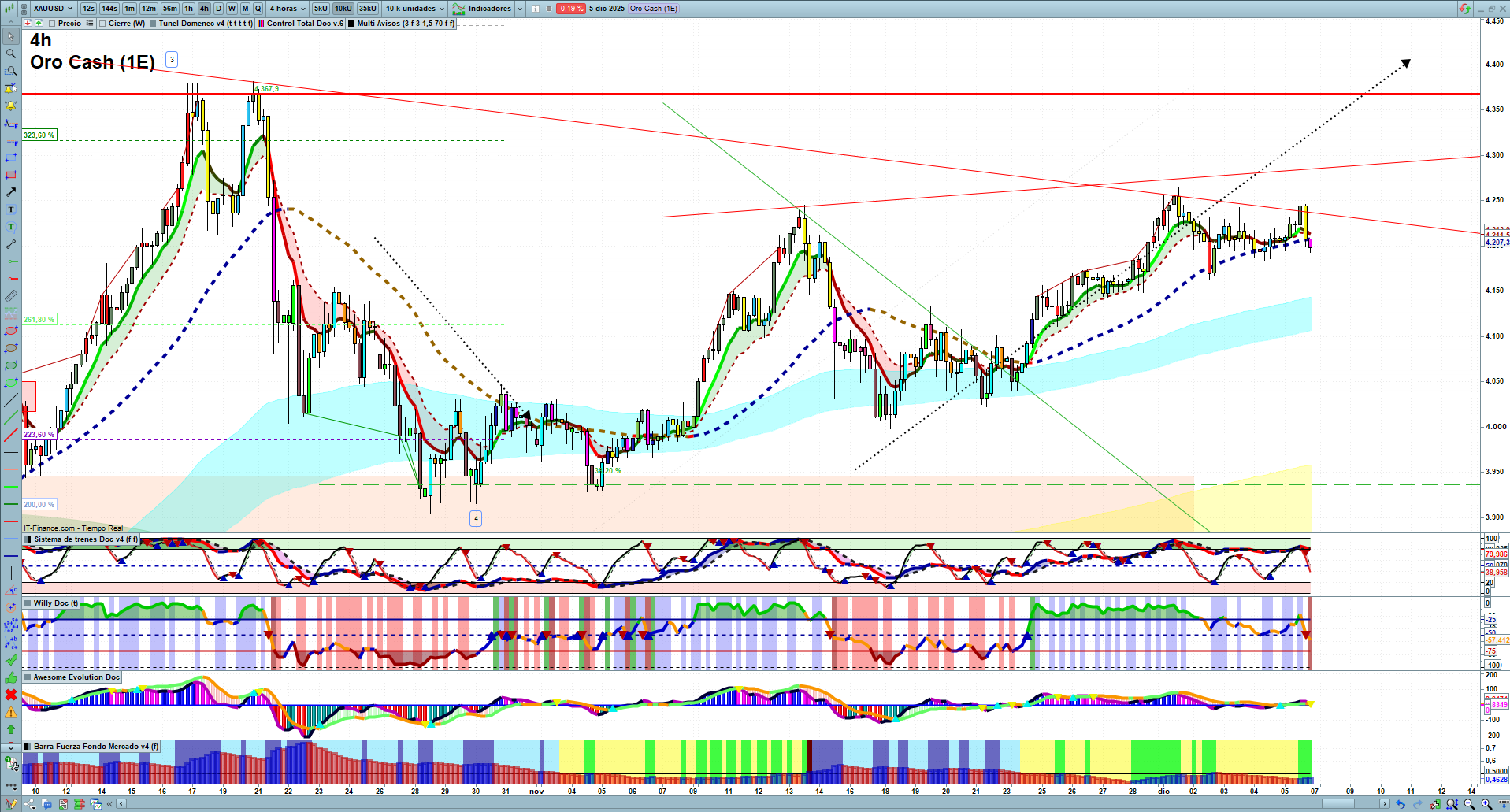Click the green checkmark icon
Screen dimensions: 1510x812
[x=11, y=660]
